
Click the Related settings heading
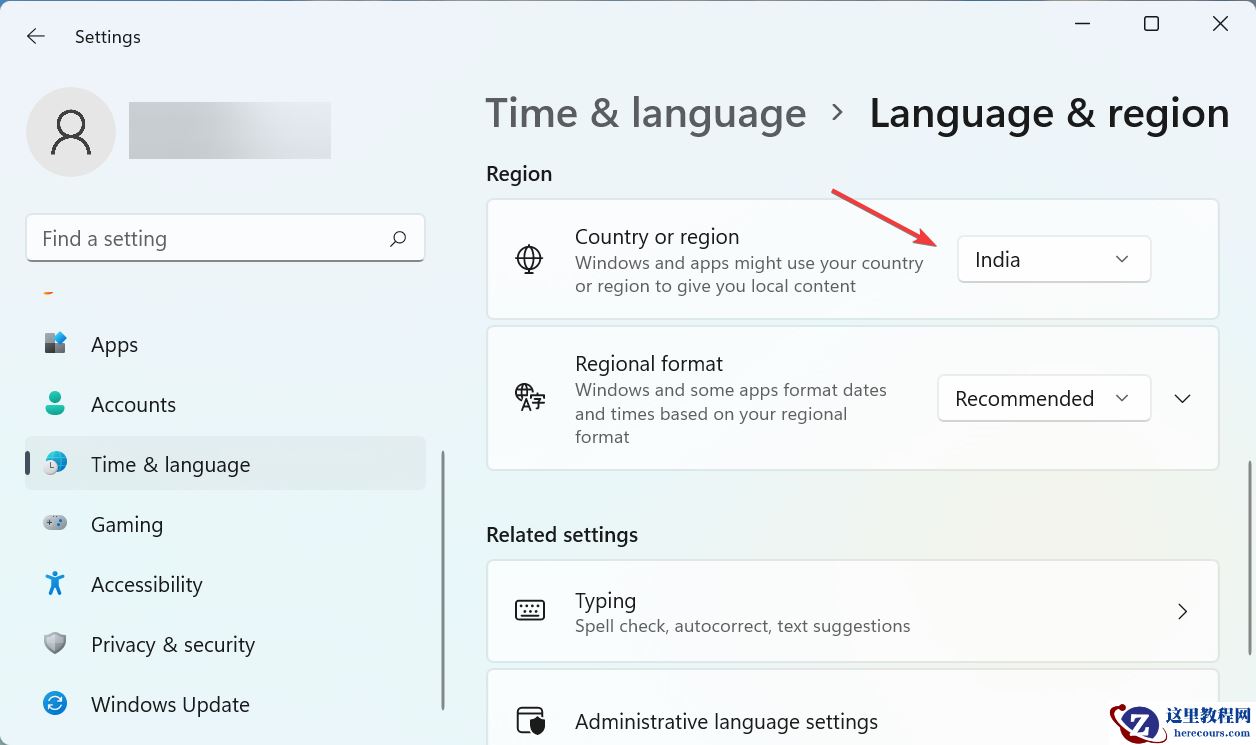(562, 535)
